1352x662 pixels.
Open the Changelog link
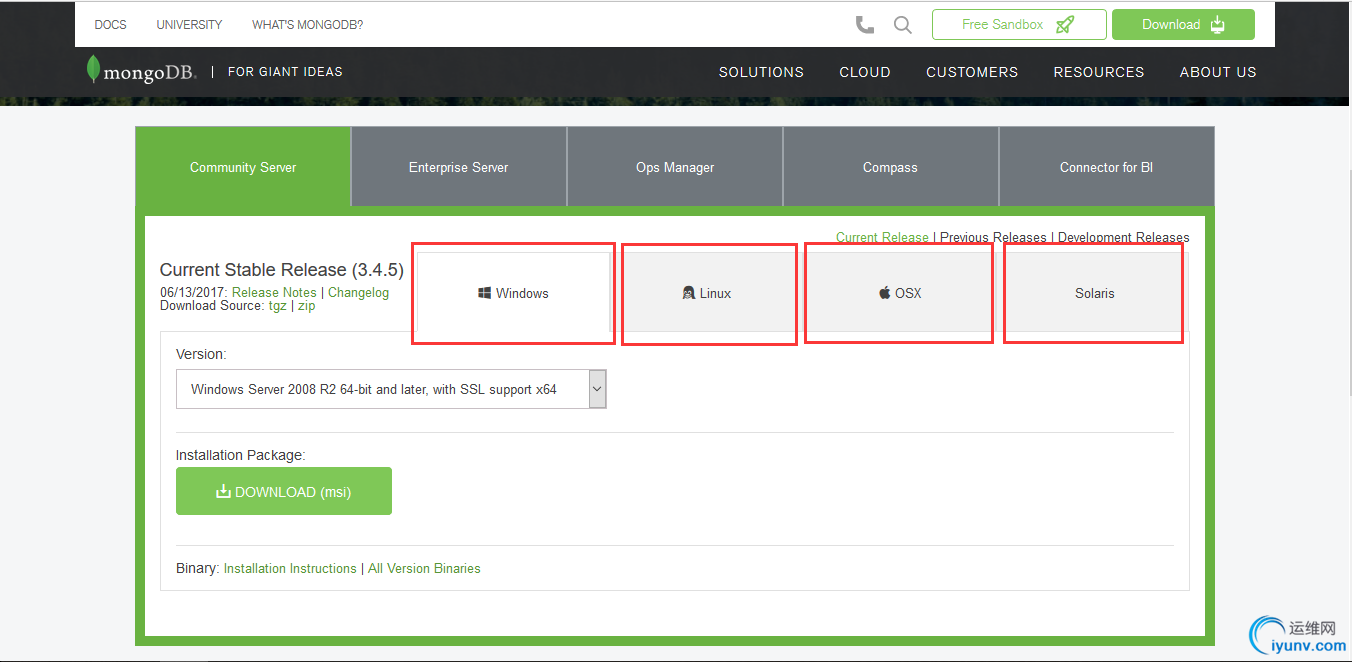(359, 293)
